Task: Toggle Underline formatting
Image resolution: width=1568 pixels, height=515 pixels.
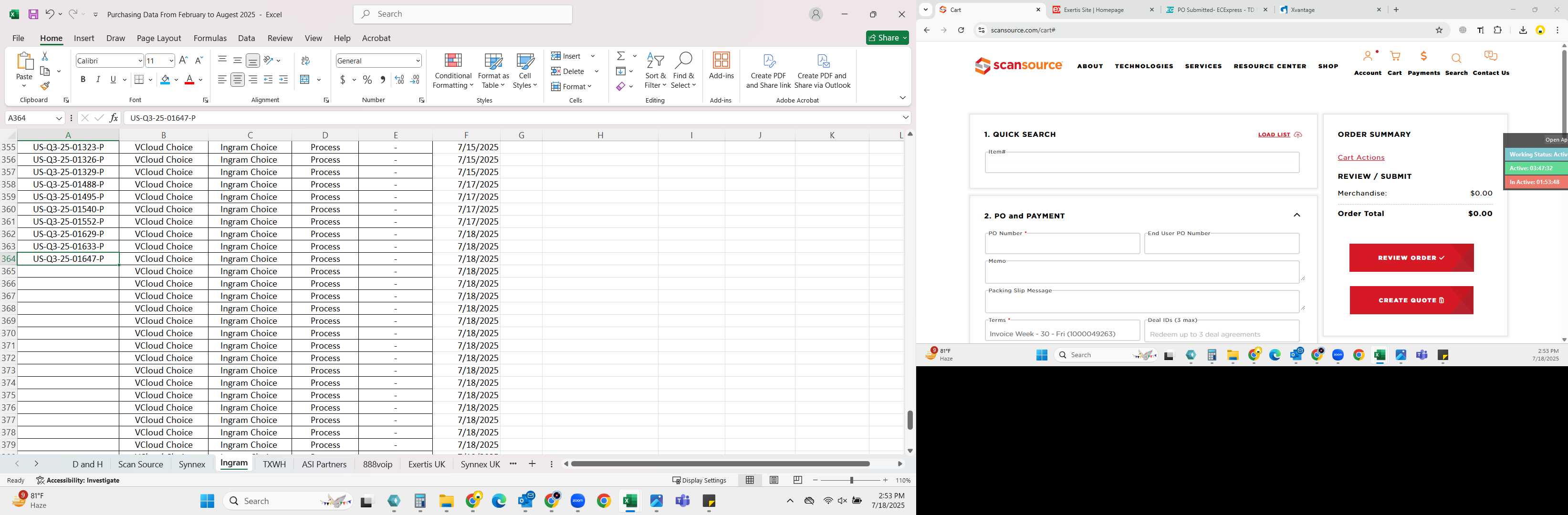Action: click(x=113, y=80)
